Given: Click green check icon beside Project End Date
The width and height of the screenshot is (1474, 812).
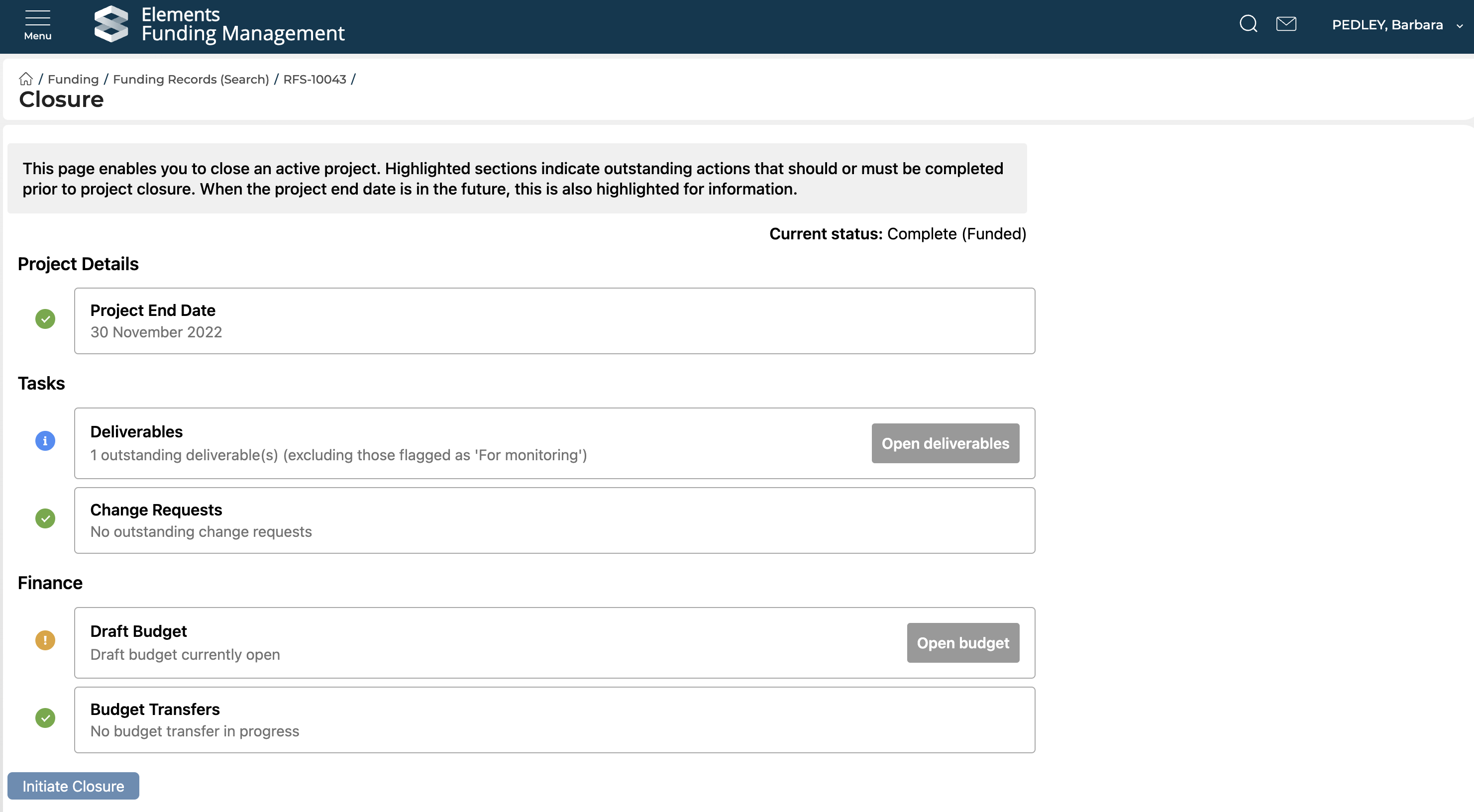Looking at the screenshot, I should click(45, 319).
